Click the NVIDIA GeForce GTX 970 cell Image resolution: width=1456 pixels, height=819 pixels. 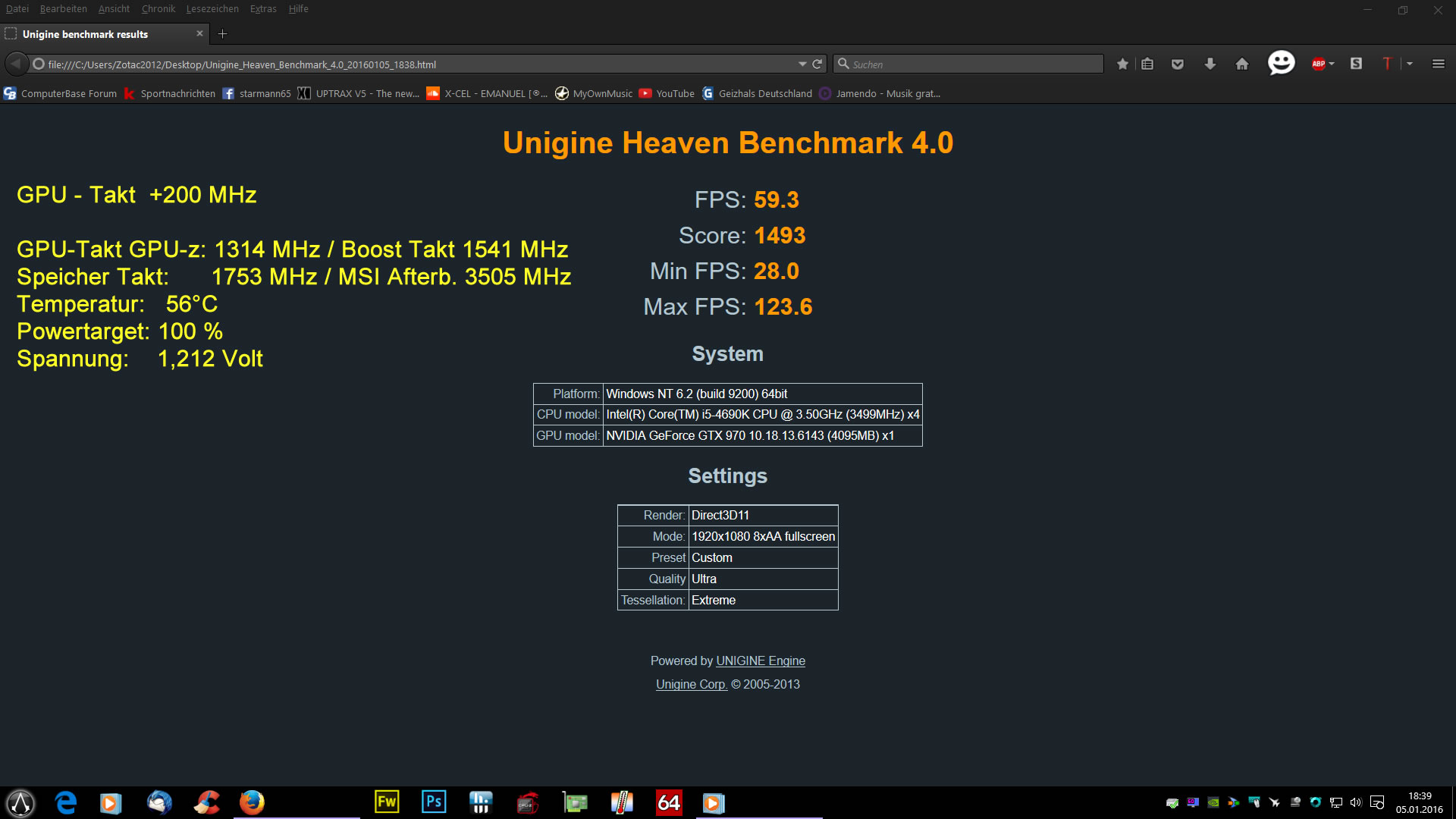763,435
